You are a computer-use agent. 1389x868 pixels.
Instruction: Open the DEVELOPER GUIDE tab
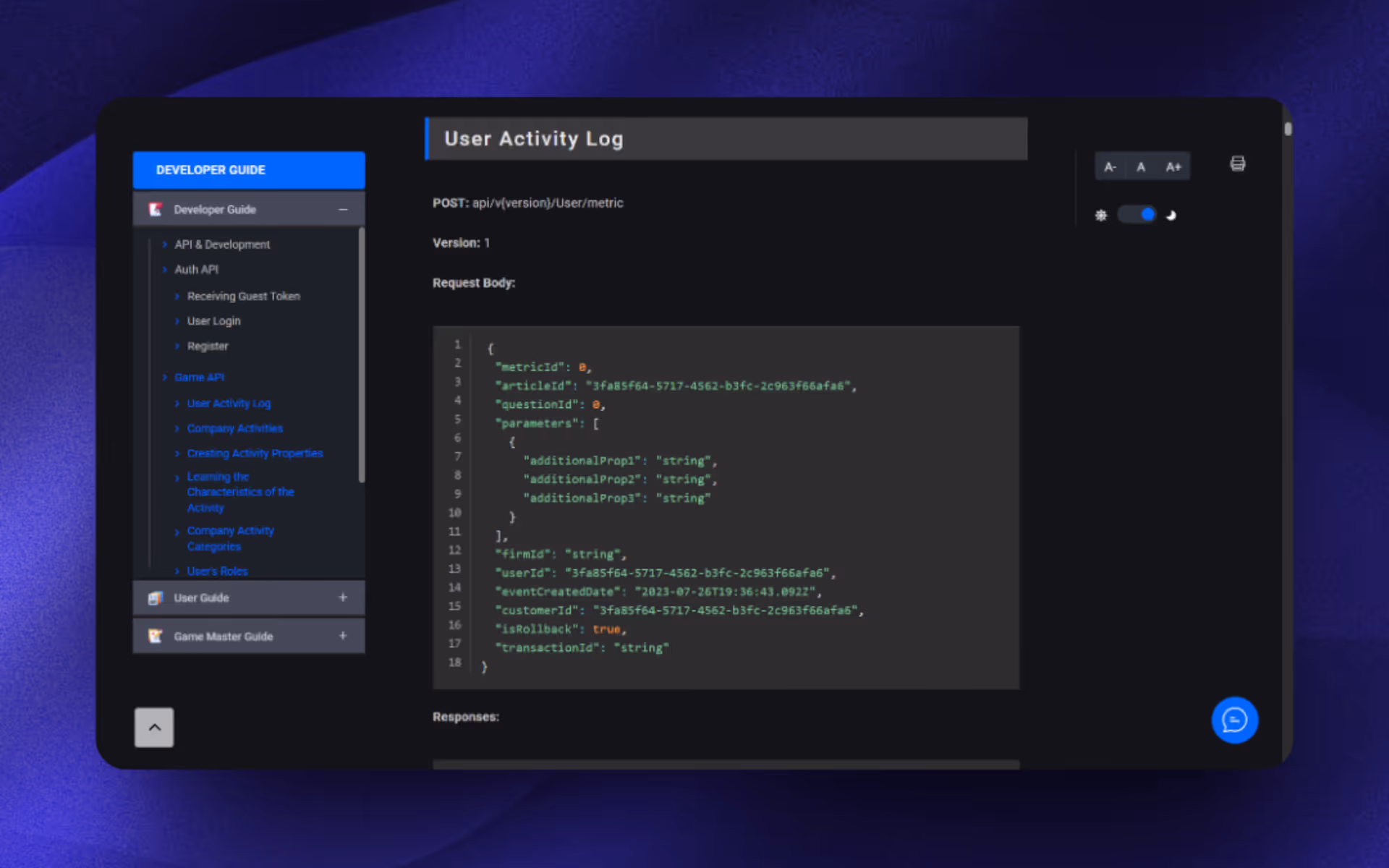[x=248, y=170]
